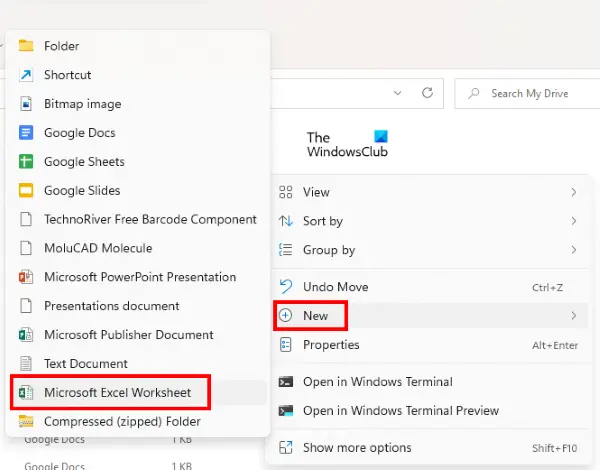Screen dimensions: 600x470
Task: Open the address bar history dropdown chevron
Action: [x=398, y=93]
